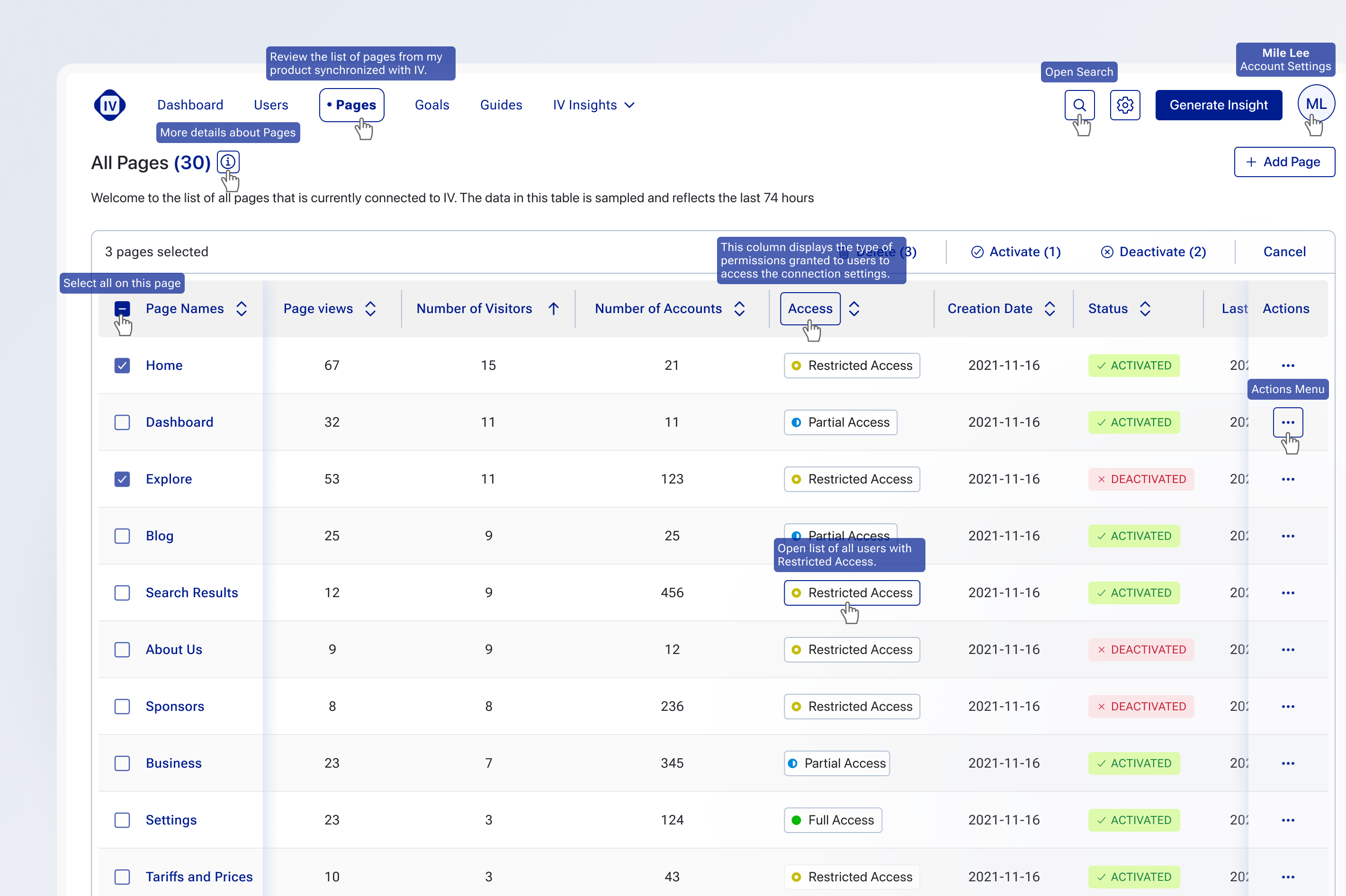Open the Actions menu for the Dashboard row
This screenshot has height=896, width=1346.
click(x=1288, y=422)
